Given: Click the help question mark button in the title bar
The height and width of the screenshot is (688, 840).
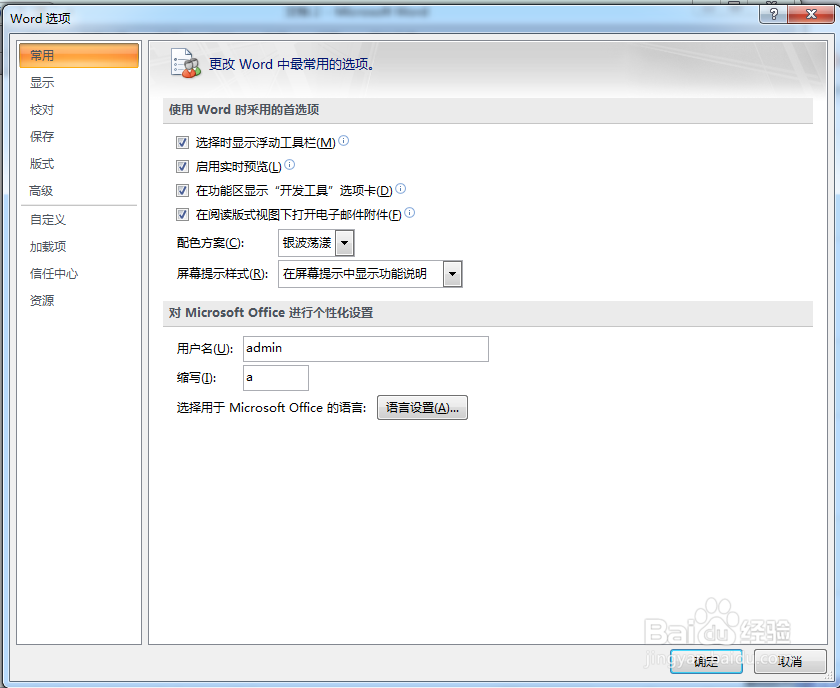Looking at the screenshot, I should click(x=773, y=13).
